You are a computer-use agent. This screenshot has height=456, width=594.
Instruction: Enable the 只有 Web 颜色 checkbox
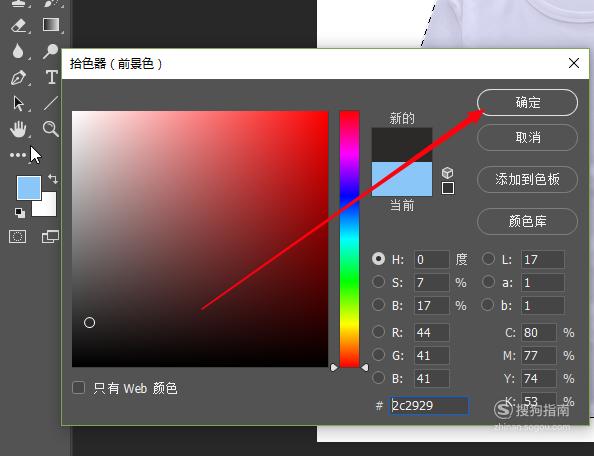[78, 388]
